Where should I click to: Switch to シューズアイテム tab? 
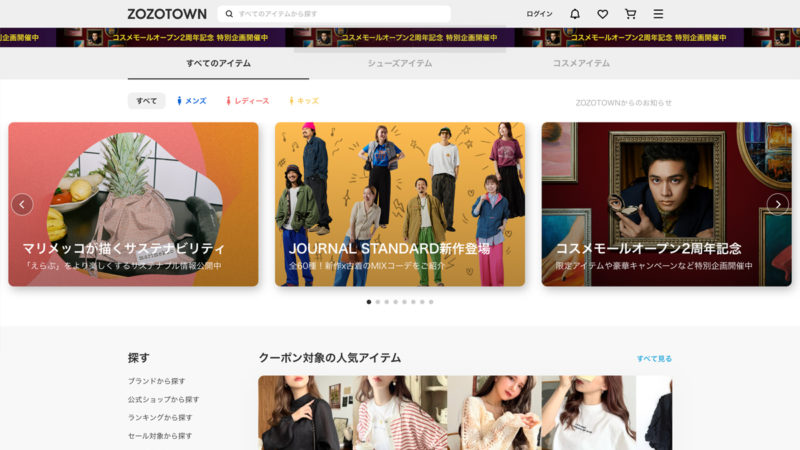pos(399,63)
